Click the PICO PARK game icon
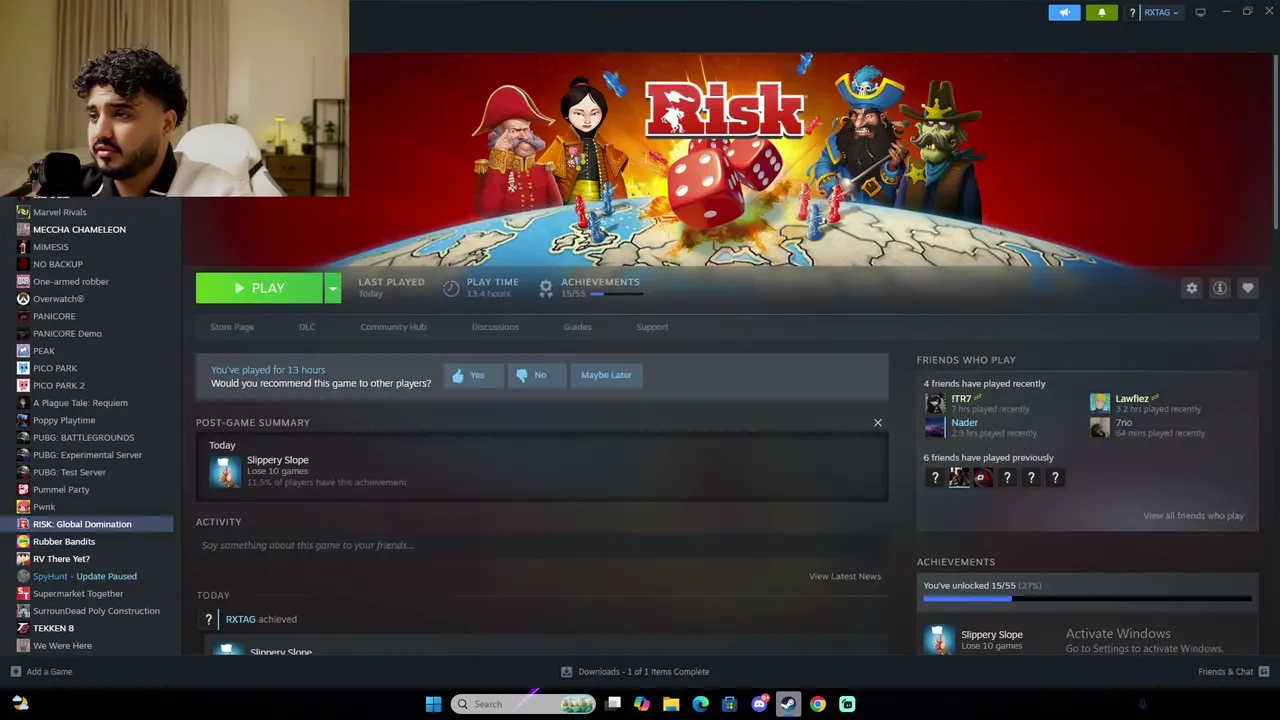The height and width of the screenshot is (720, 1280). (x=23, y=368)
